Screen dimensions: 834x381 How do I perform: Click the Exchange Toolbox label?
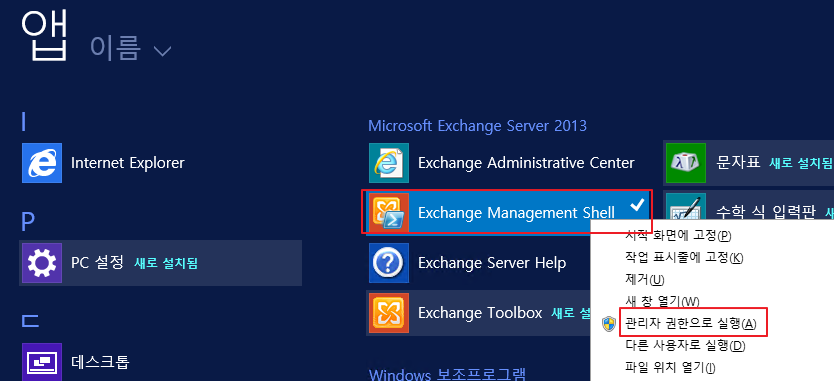coord(480,312)
